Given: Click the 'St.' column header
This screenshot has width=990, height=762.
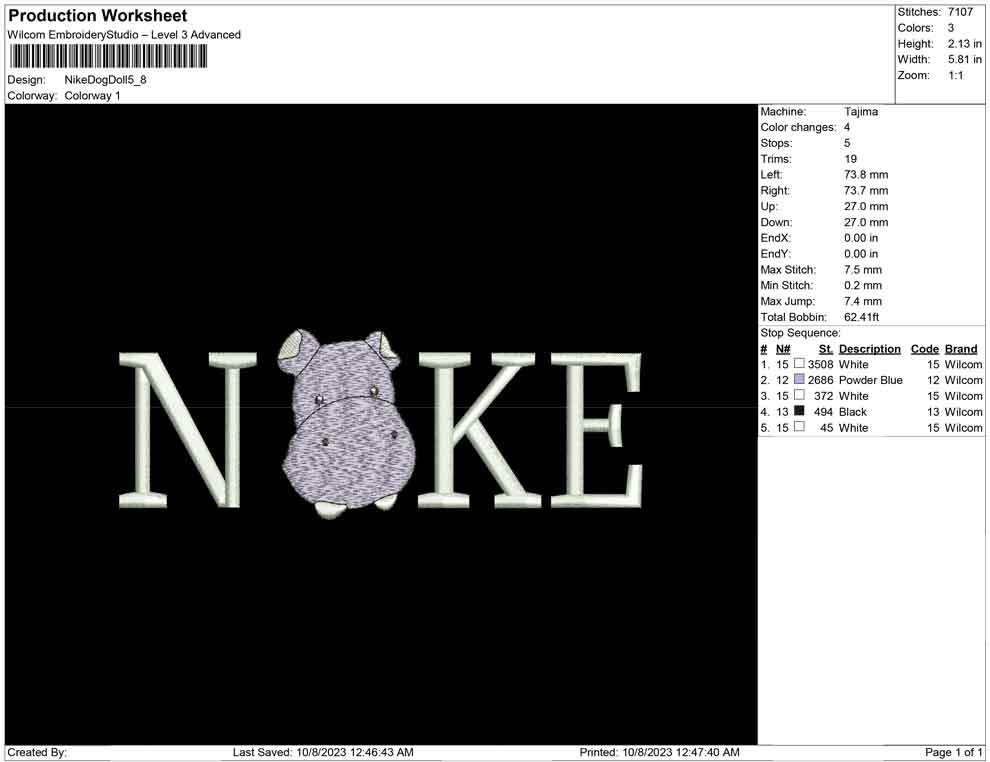Looking at the screenshot, I should tap(826, 348).
